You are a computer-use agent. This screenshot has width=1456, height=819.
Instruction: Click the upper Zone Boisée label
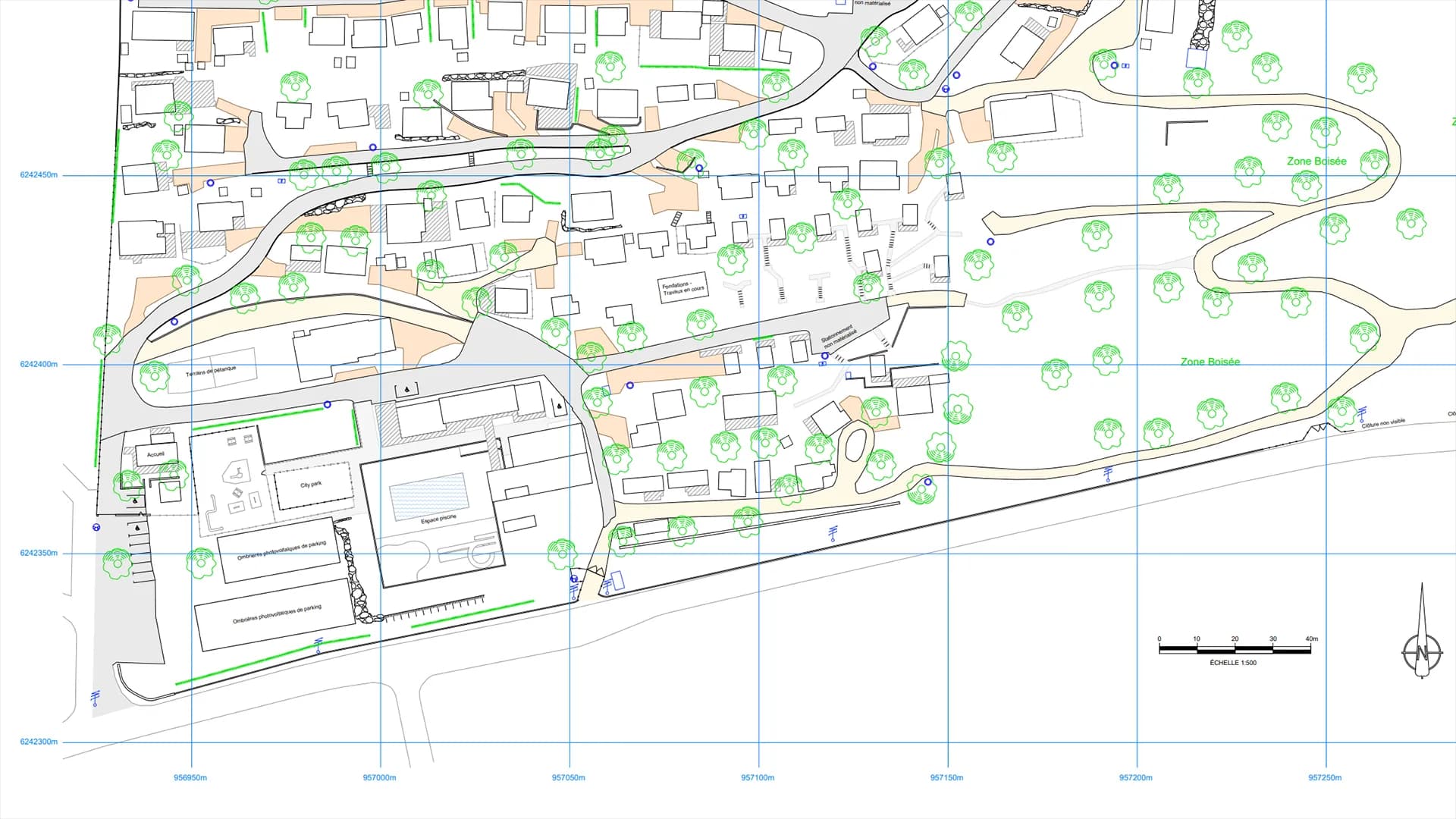1316,161
